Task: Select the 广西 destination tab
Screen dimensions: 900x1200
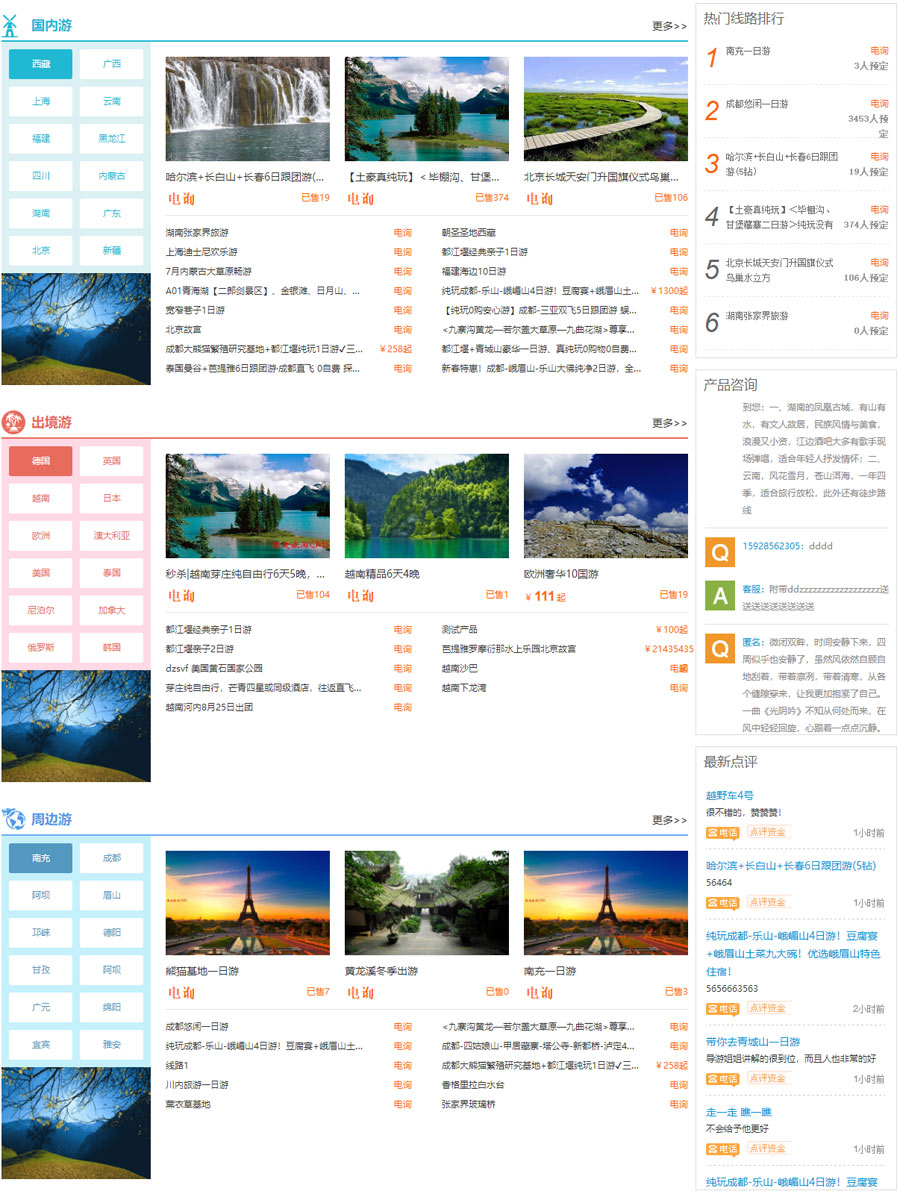Action: click(112, 64)
